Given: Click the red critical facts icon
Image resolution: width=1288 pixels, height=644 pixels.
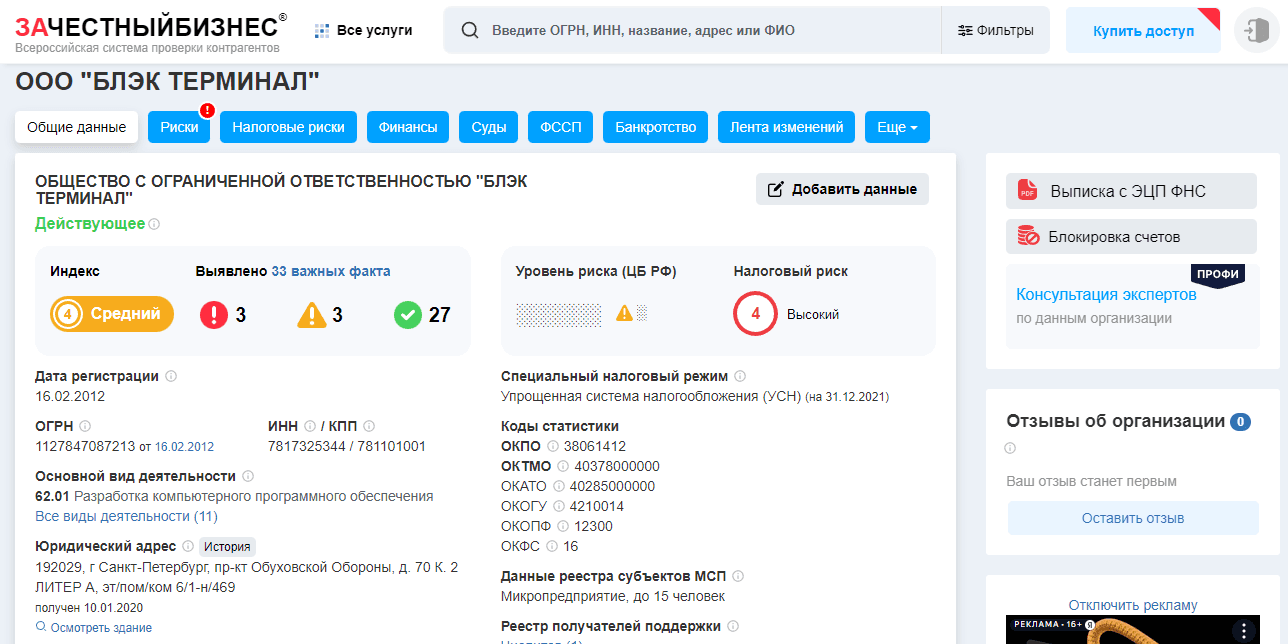Looking at the screenshot, I should (214, 315).
